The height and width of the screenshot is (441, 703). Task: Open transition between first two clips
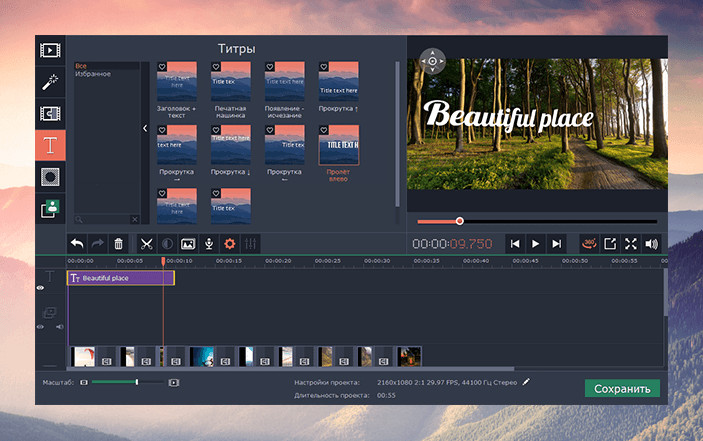coord(107,361)
